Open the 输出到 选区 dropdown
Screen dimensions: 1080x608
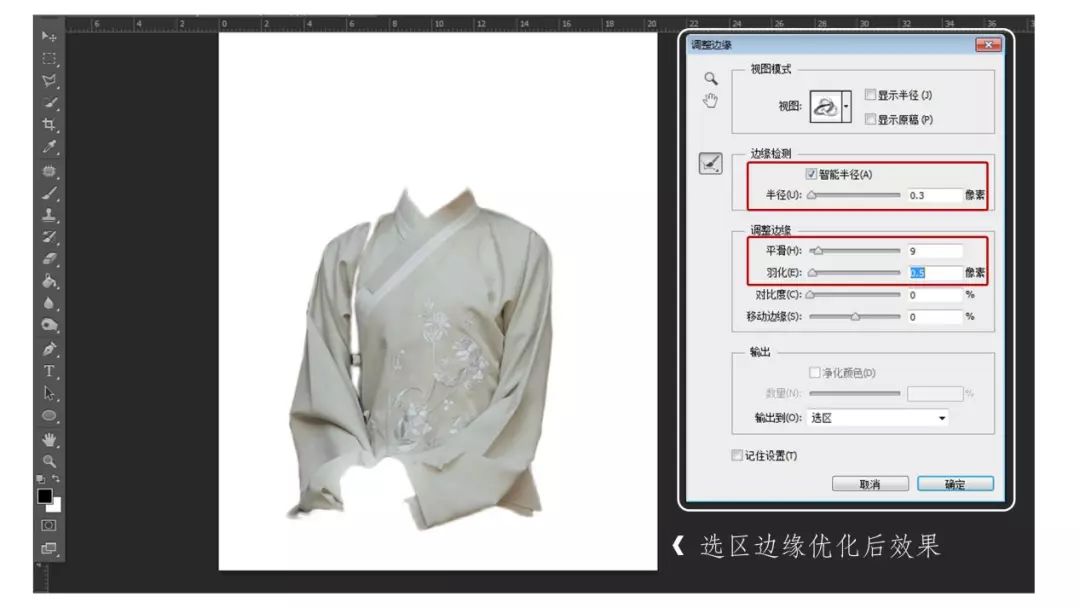878,418
